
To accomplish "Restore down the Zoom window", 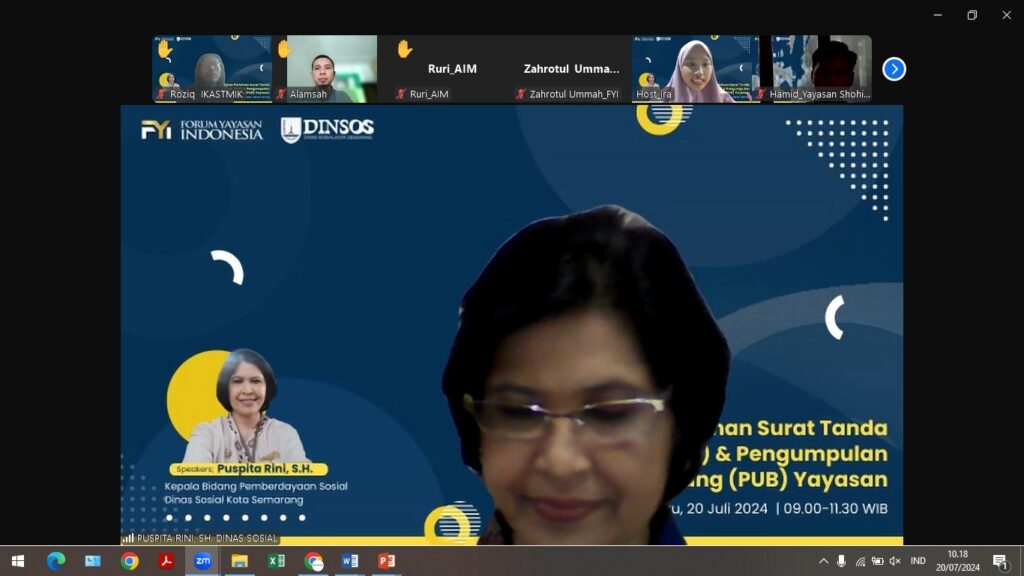I will pos(972,15).
